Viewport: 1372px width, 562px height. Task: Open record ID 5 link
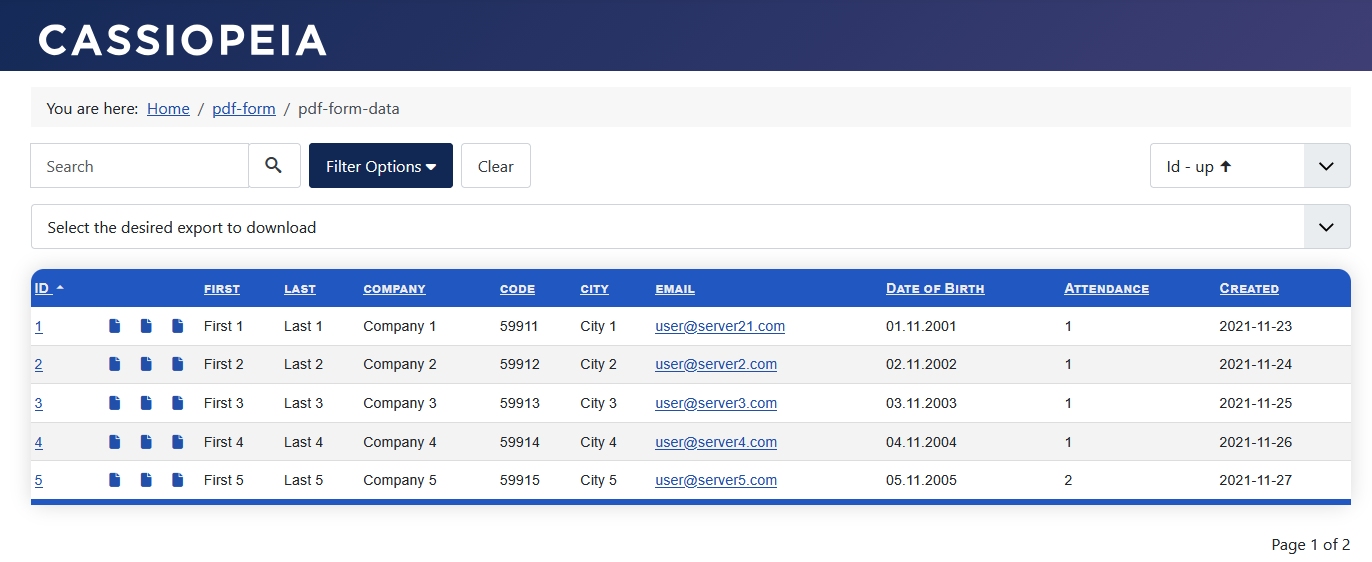point(39,480)
